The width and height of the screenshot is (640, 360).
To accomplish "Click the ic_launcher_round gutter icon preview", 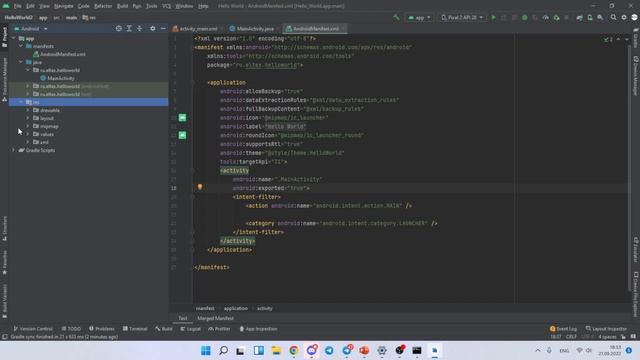I will [182, 135].
